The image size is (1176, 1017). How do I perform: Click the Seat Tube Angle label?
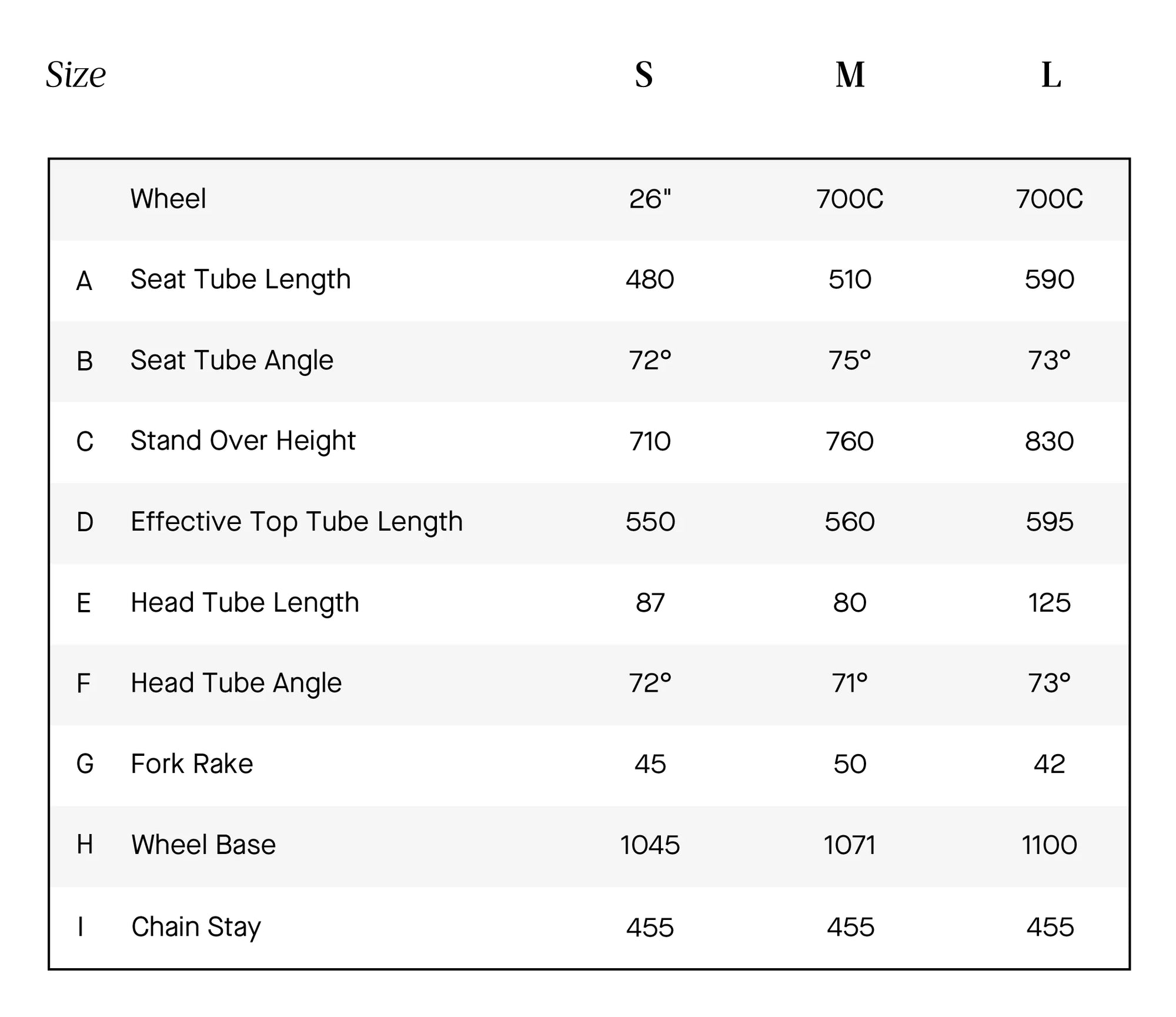pos(232,361)
